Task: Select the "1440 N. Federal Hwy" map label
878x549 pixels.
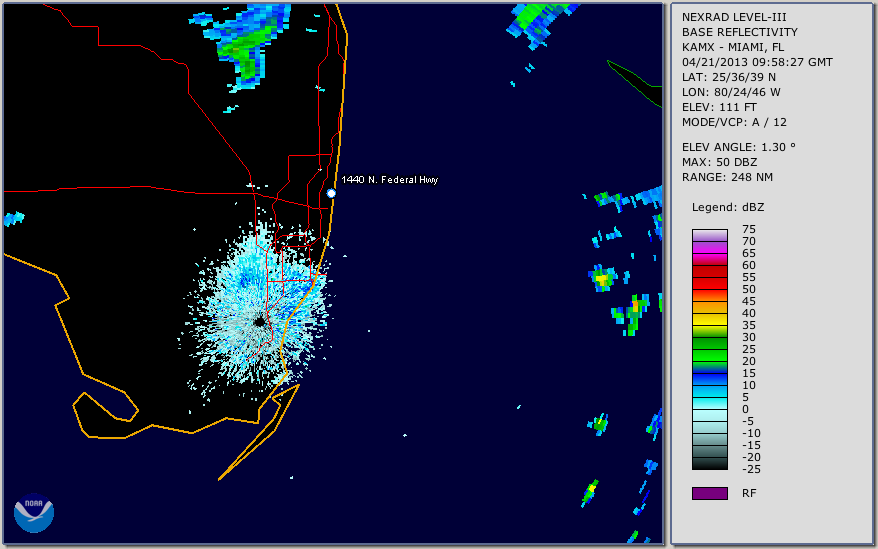Action: point(390,179)
